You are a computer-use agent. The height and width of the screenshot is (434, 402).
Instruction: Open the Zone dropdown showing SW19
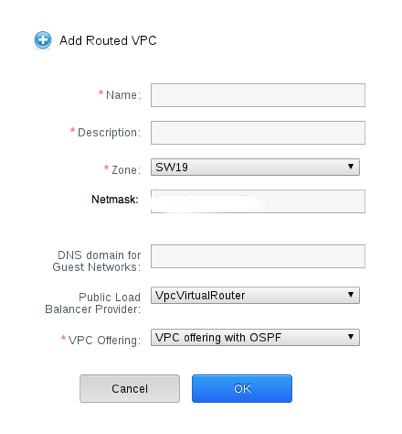click(255, 167)
